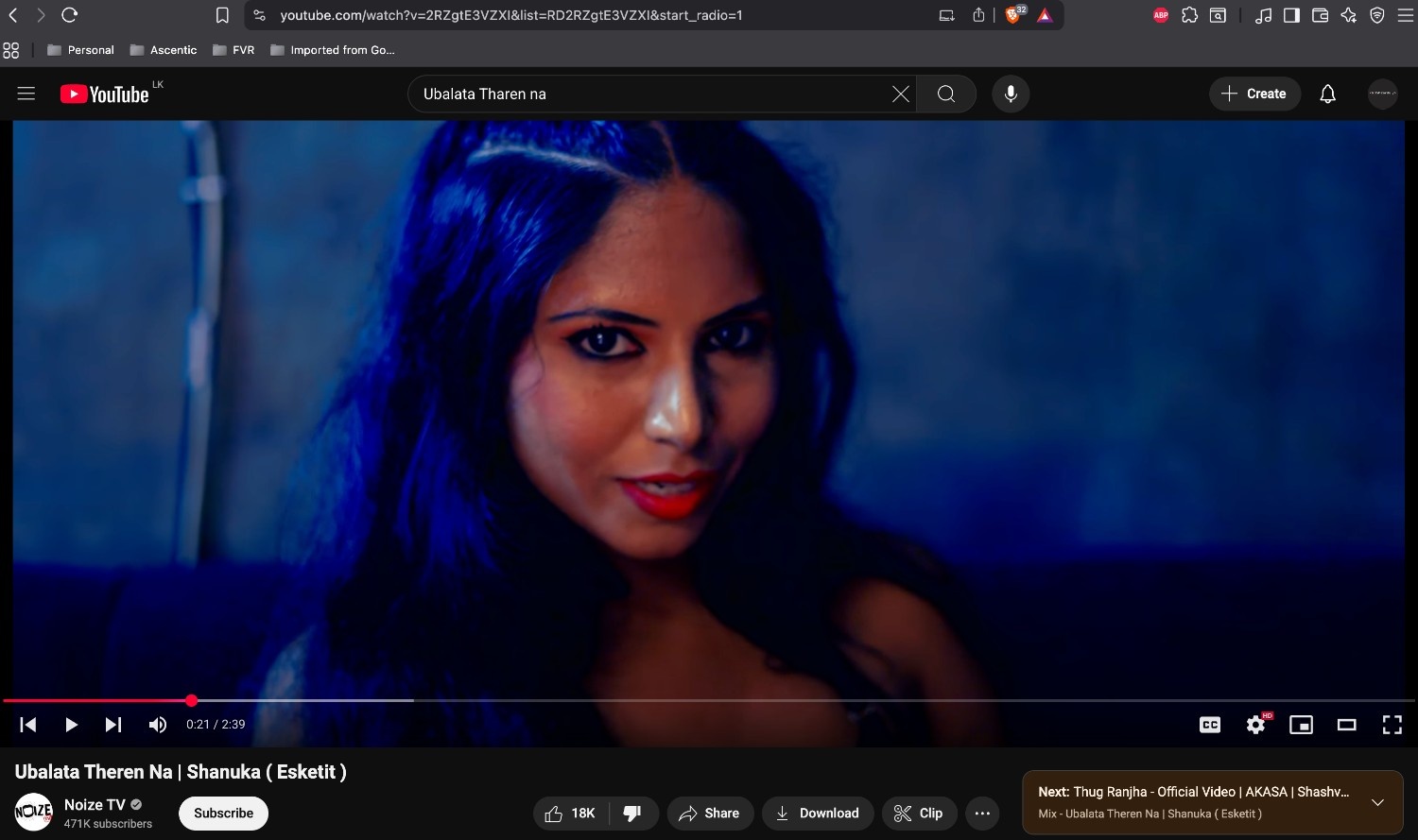Open the Personal bookmarks folder
This screenshot has width=1418, height=840.
click(x=80, y=50)
